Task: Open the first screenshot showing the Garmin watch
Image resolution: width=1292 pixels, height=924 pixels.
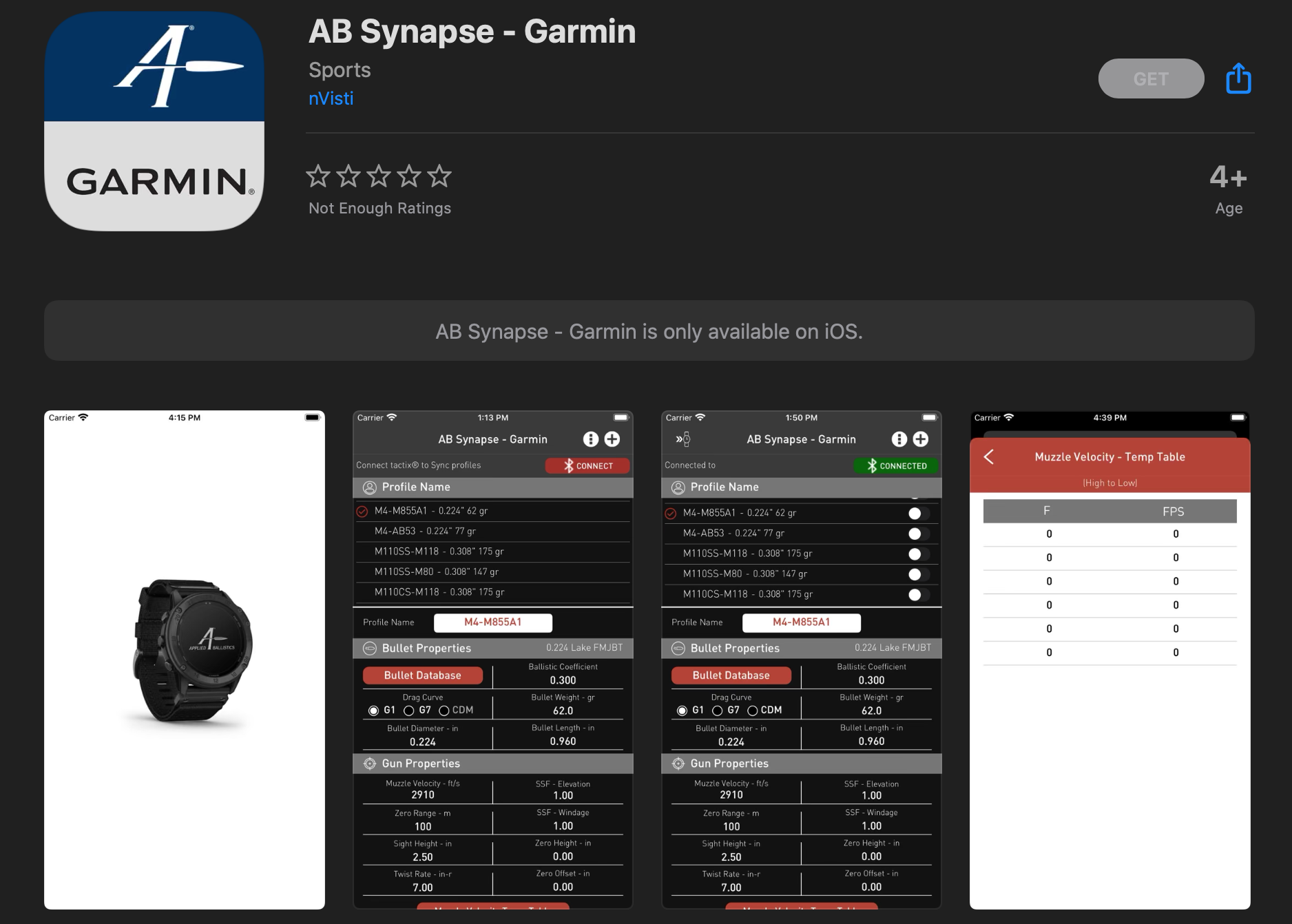Action: [185, 660]
